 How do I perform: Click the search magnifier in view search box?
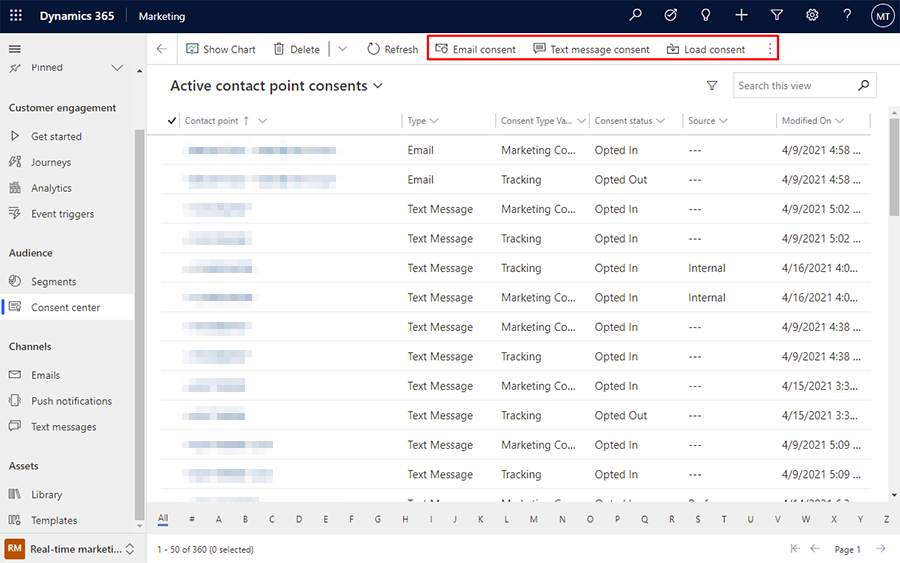click(x=863, y=86)
